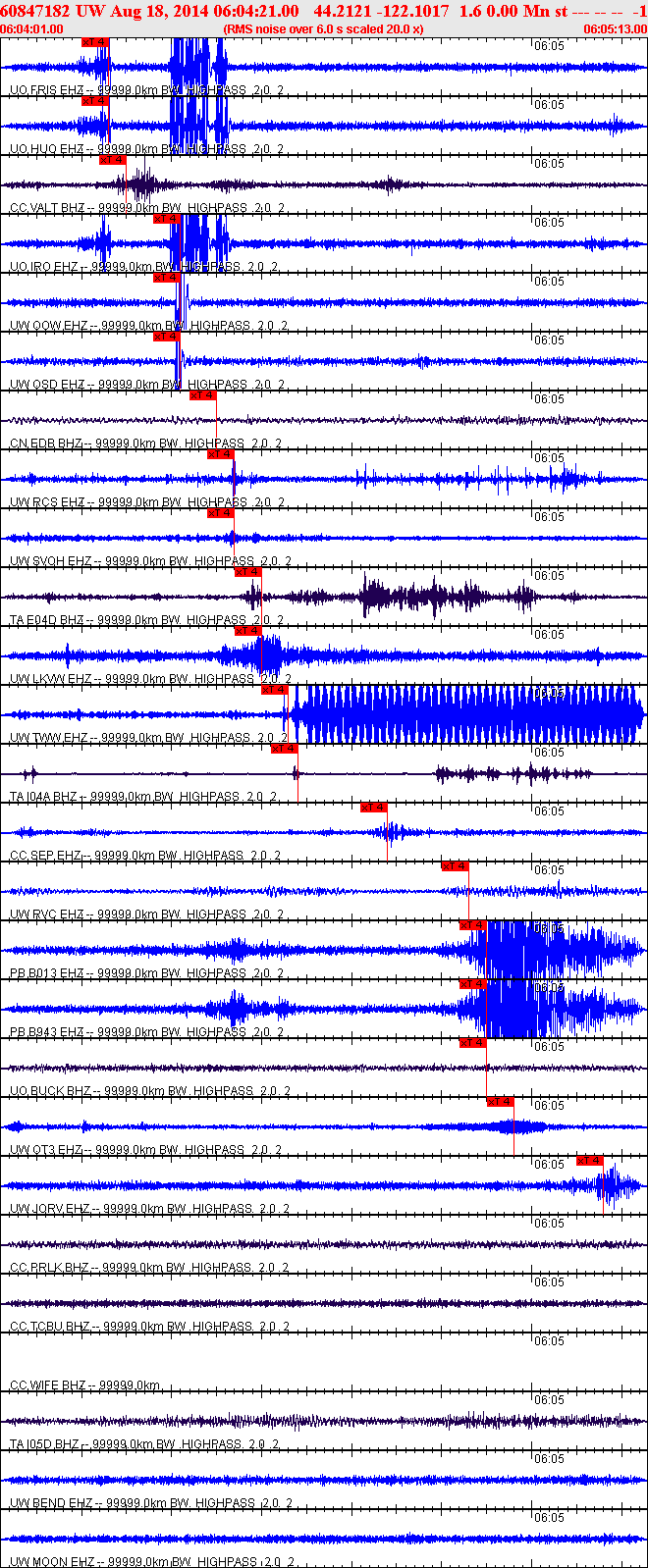Screen dimensions: 648x1568
Task: Select the pick marker on UW.LKVW trace
Action: pyautogui.click(x=248, y=631)
